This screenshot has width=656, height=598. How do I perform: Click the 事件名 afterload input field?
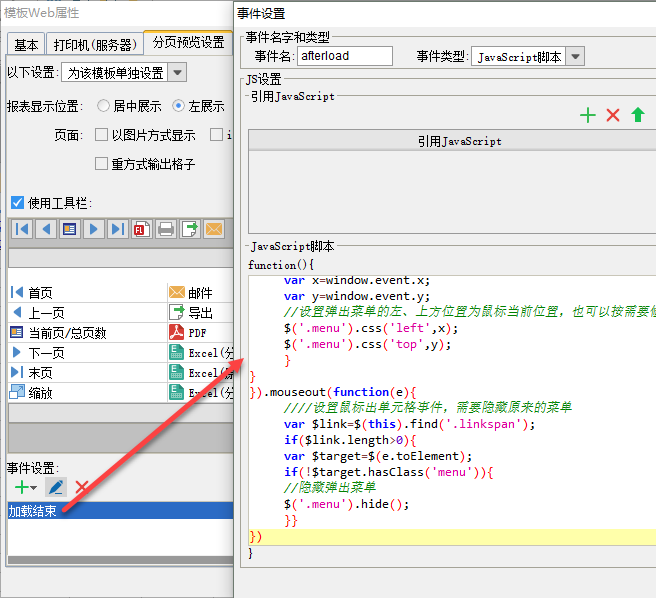pos(345,56)
